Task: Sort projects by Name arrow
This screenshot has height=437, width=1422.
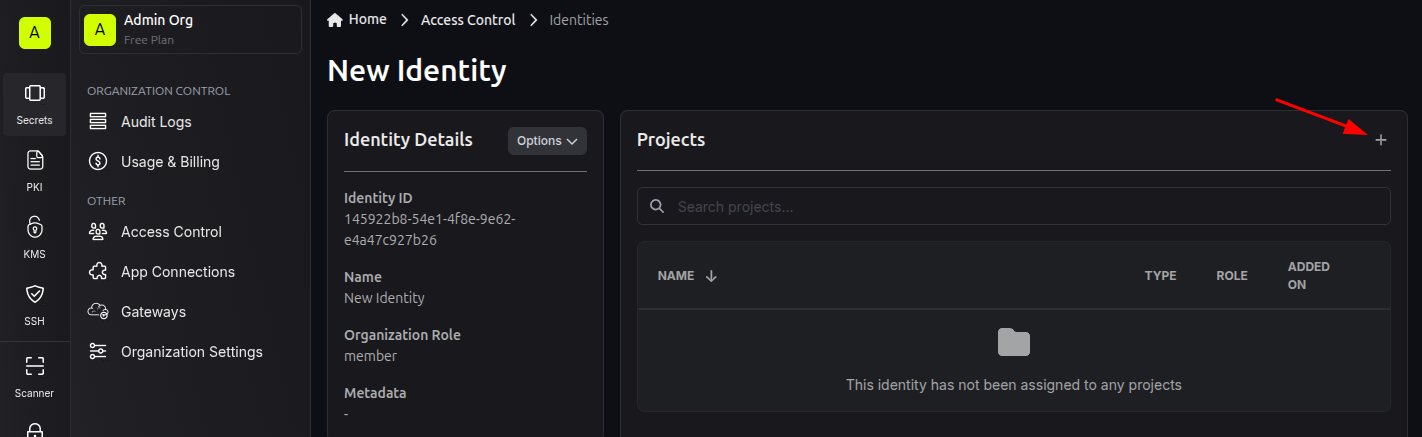Action: point(711,276)
